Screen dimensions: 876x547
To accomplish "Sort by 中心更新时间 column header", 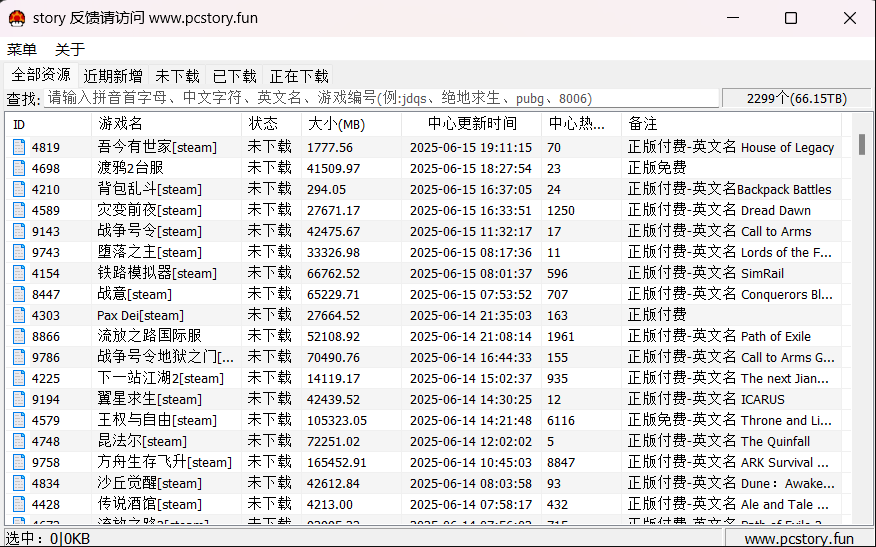I will click(x=471, y=124).
